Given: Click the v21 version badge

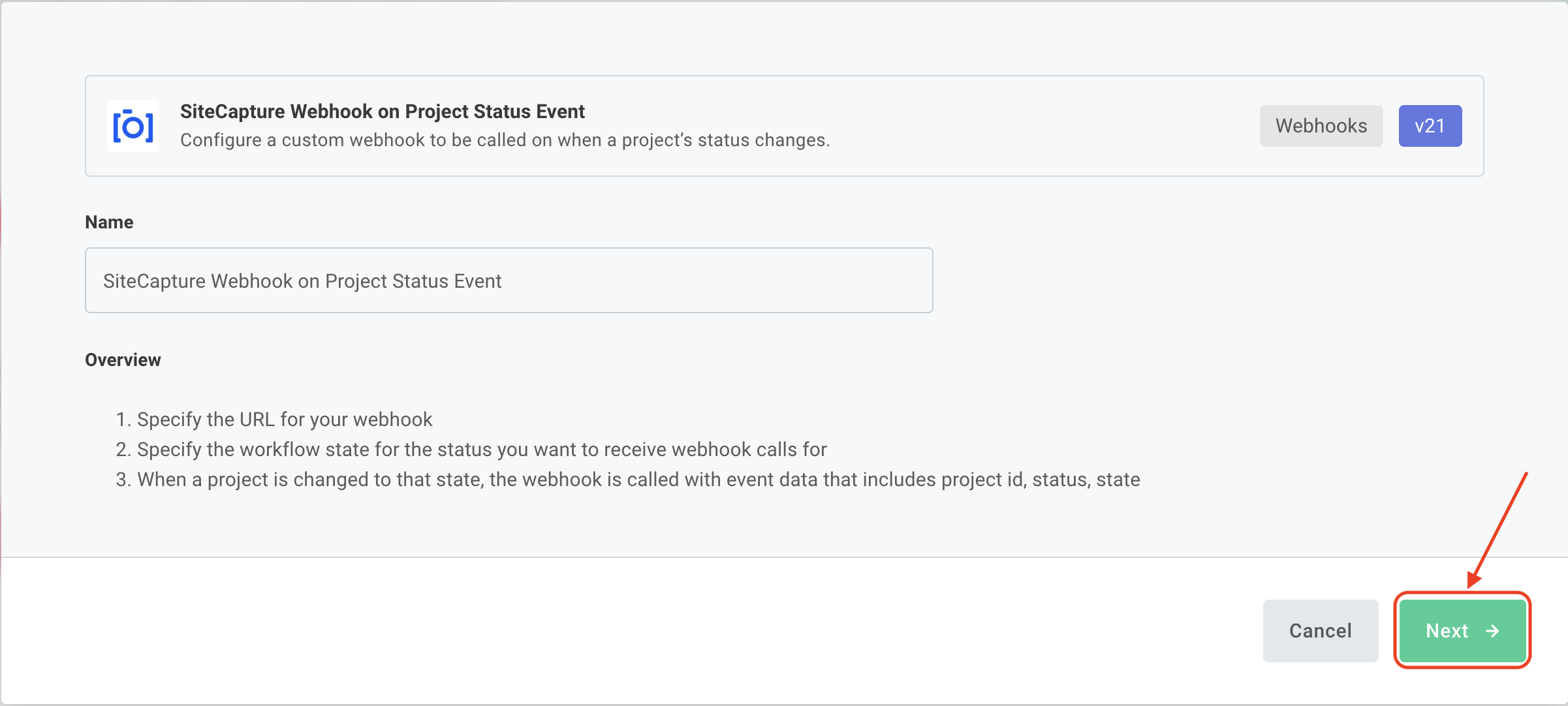Looking at the screenshot, I should click(1430, 126).
